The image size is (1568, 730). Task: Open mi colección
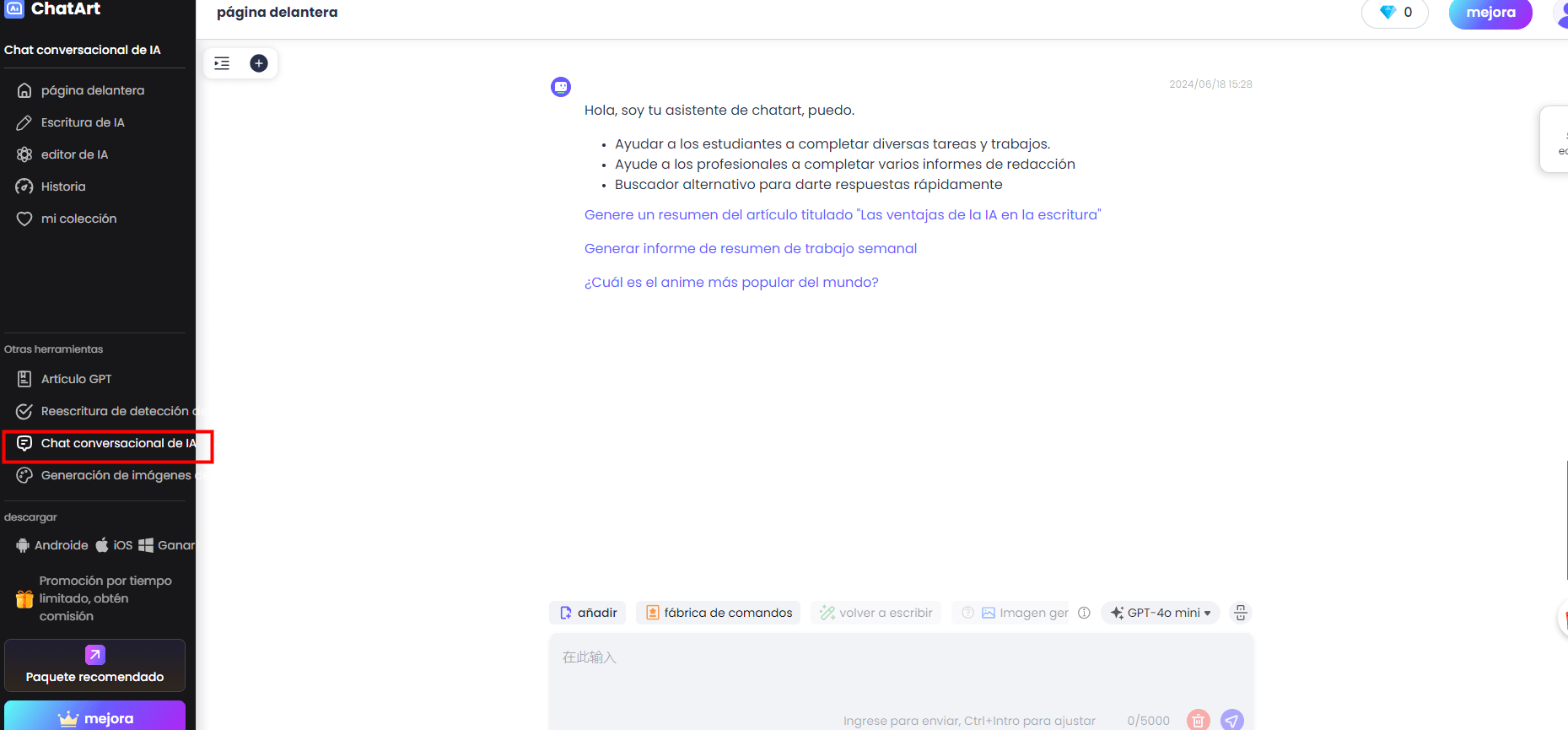point(67,219)
